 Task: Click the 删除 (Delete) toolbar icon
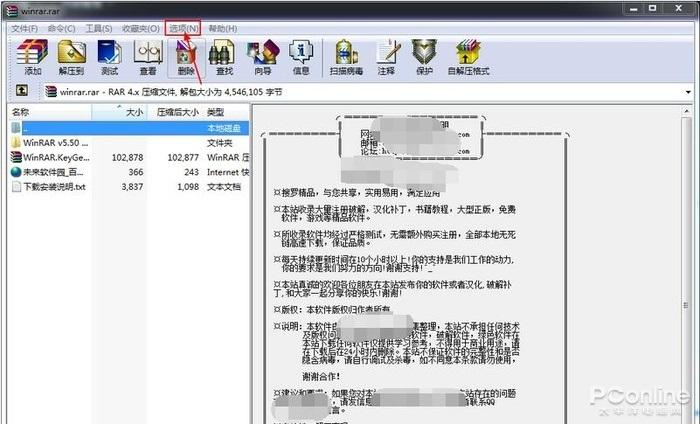coord(186,57)
